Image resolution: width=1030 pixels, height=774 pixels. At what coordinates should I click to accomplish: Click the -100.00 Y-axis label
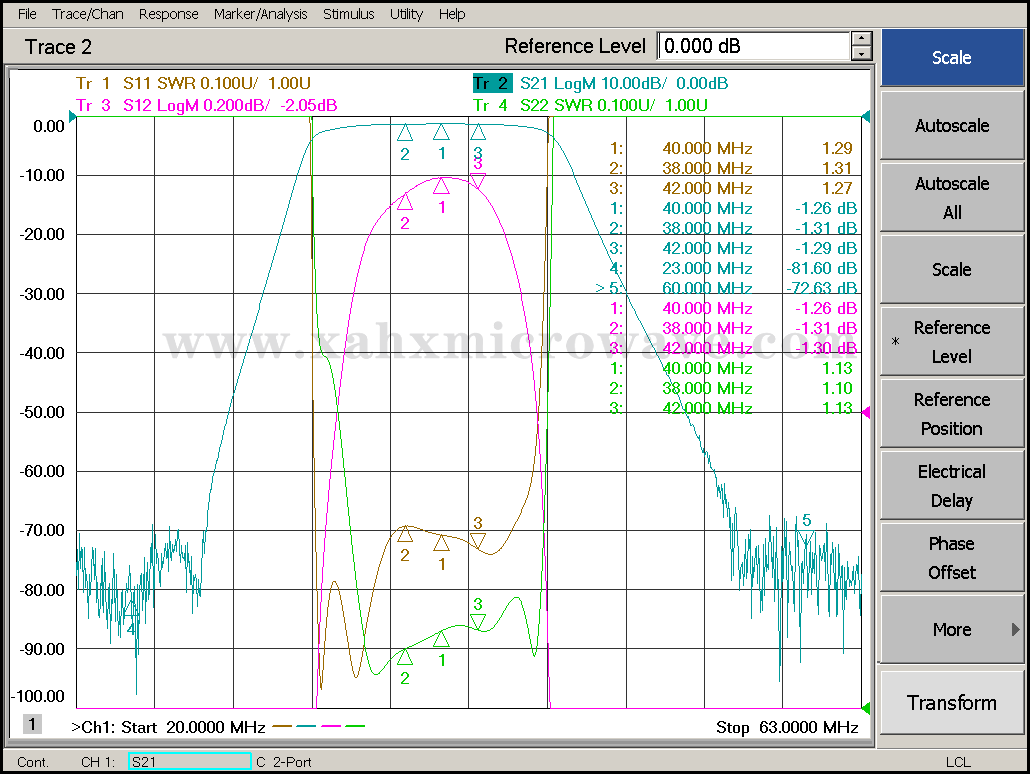[39, 696]
